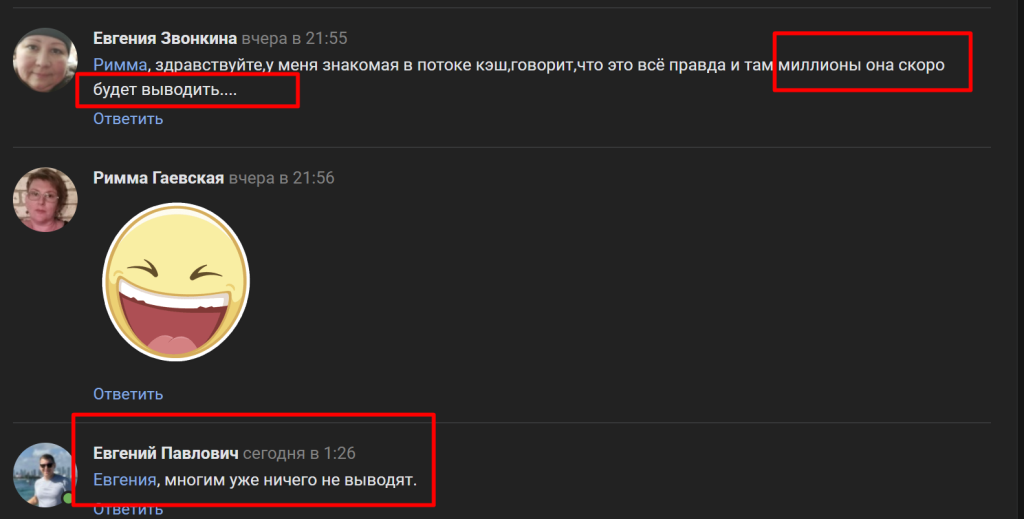Open the comment timestamp вчера в 21:56

(281, 178)
